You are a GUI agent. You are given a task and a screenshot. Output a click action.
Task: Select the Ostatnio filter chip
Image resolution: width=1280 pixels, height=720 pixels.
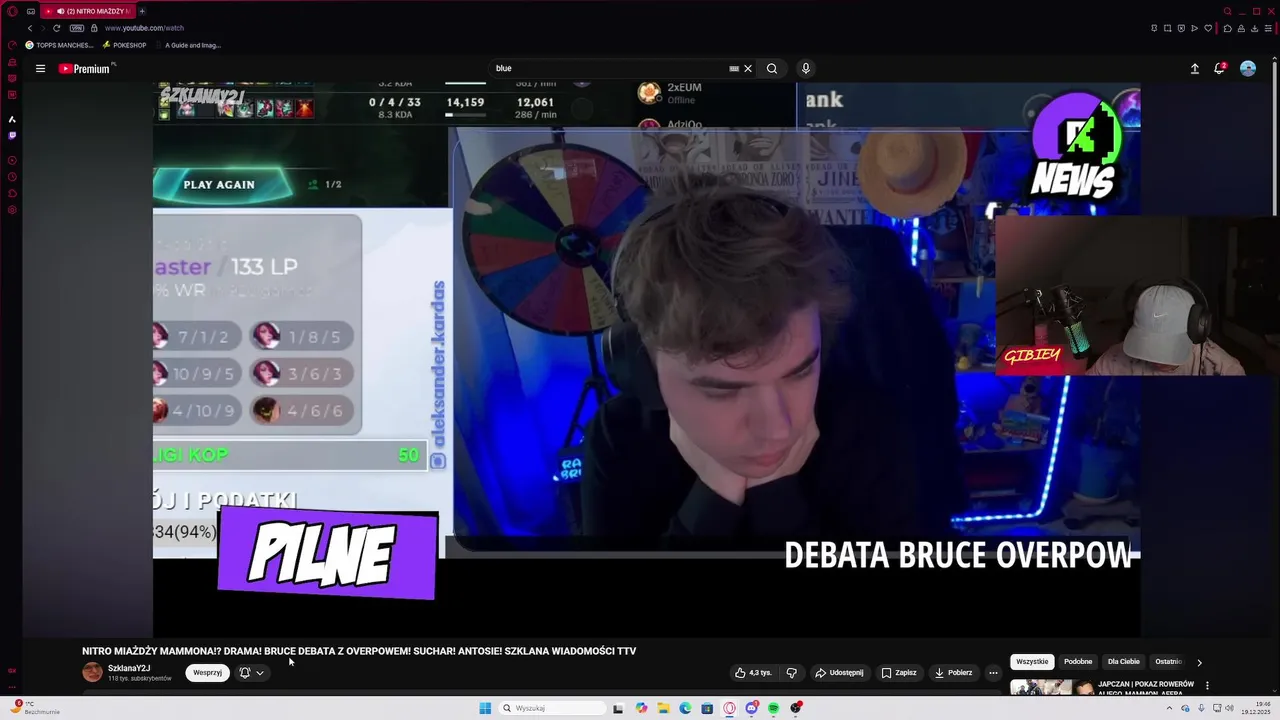pos(1168,661)
